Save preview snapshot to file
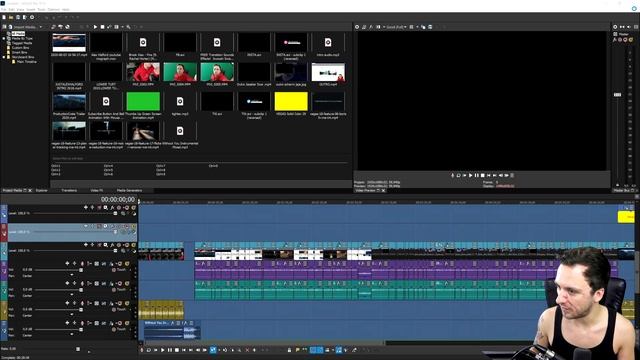This screenshot has width=640, height=360. point(430,27)
